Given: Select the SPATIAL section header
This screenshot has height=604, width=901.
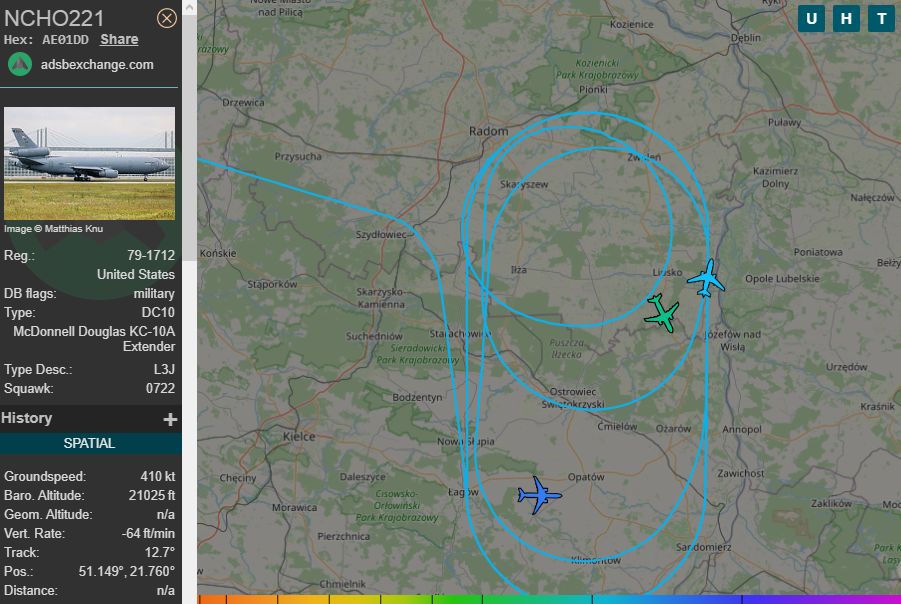Looking at the screenshot, I should pos(90,443).
